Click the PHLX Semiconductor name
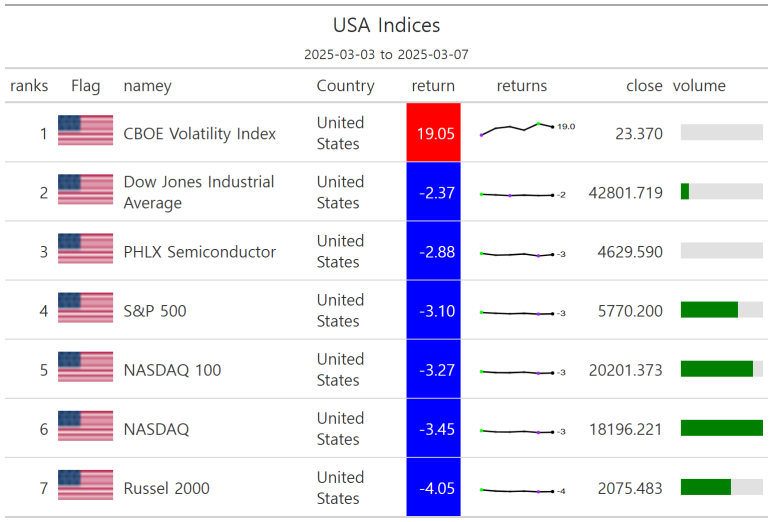This screenshot has height=522, width=773. tap(200, 252)
